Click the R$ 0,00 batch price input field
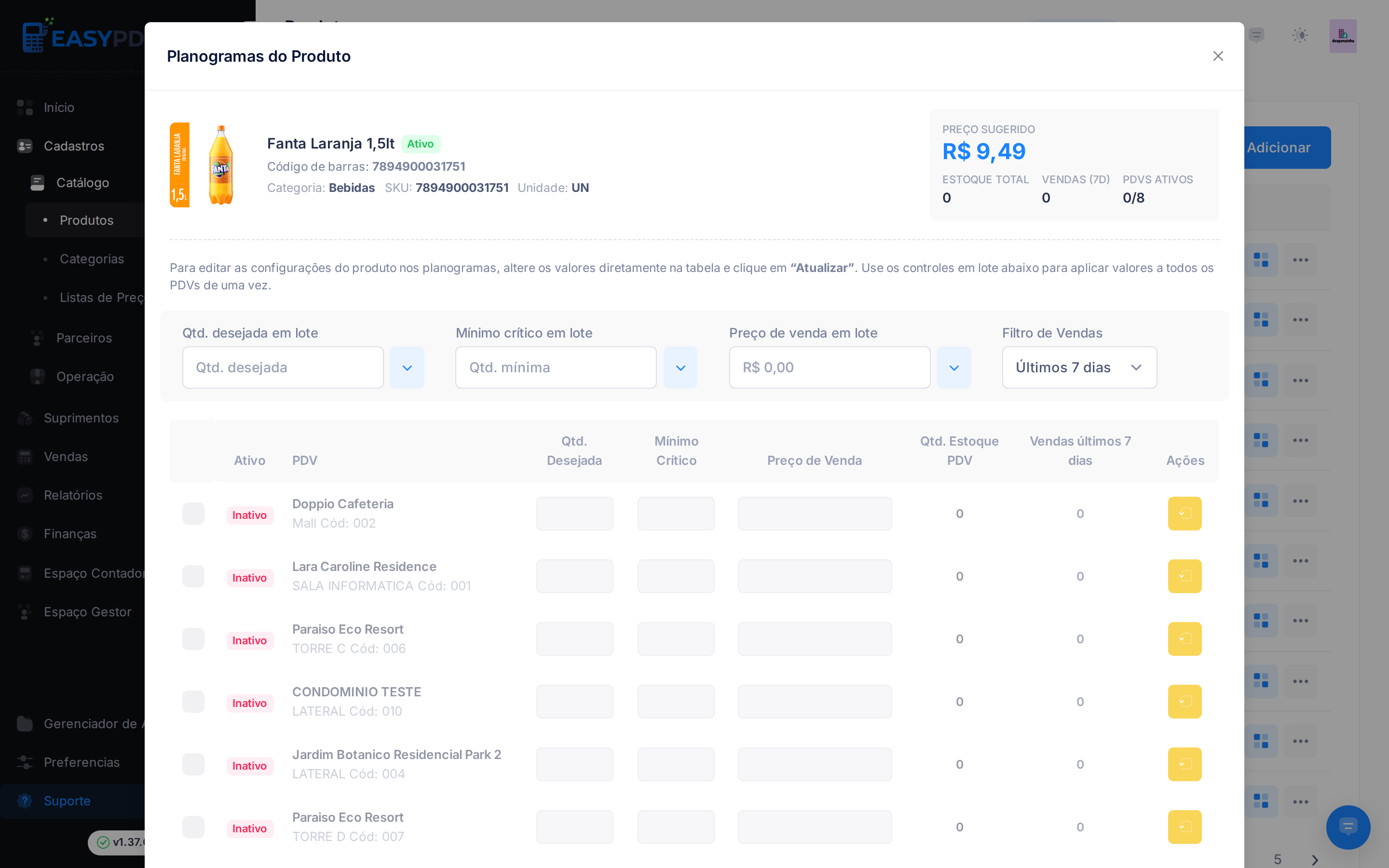 pos(830,367)
